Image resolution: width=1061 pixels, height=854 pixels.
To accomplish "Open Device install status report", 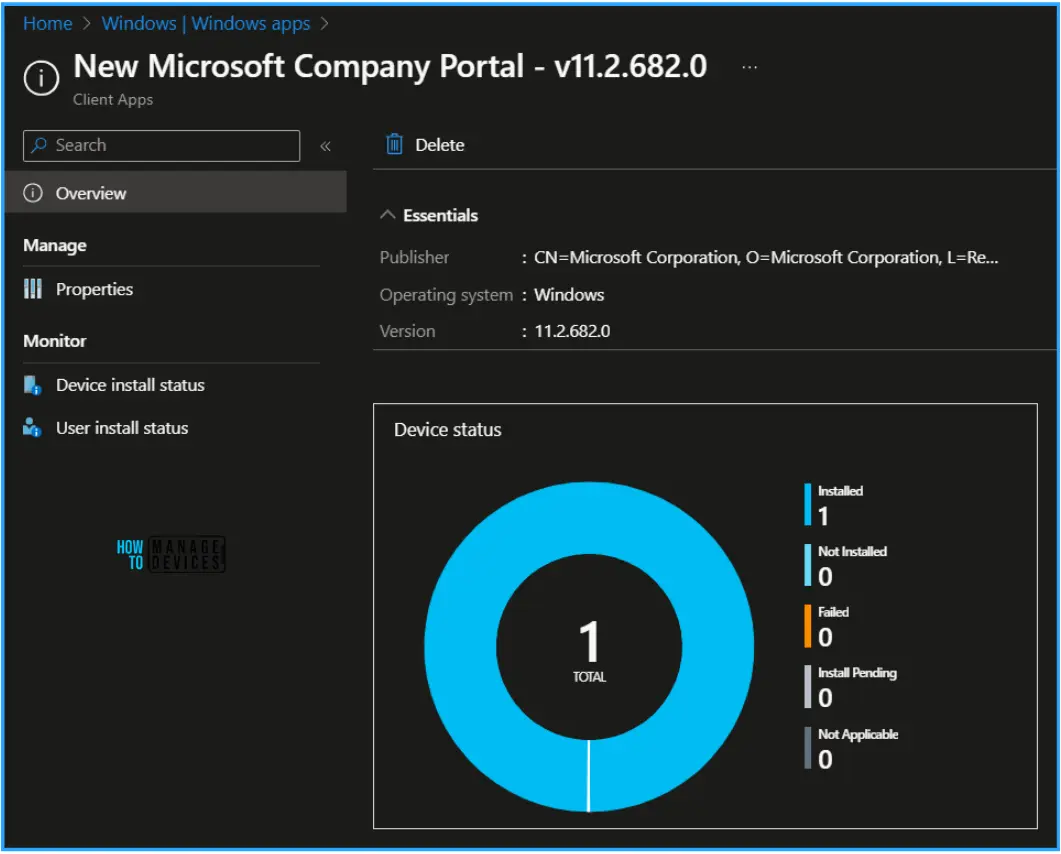I will click(130, 385).
